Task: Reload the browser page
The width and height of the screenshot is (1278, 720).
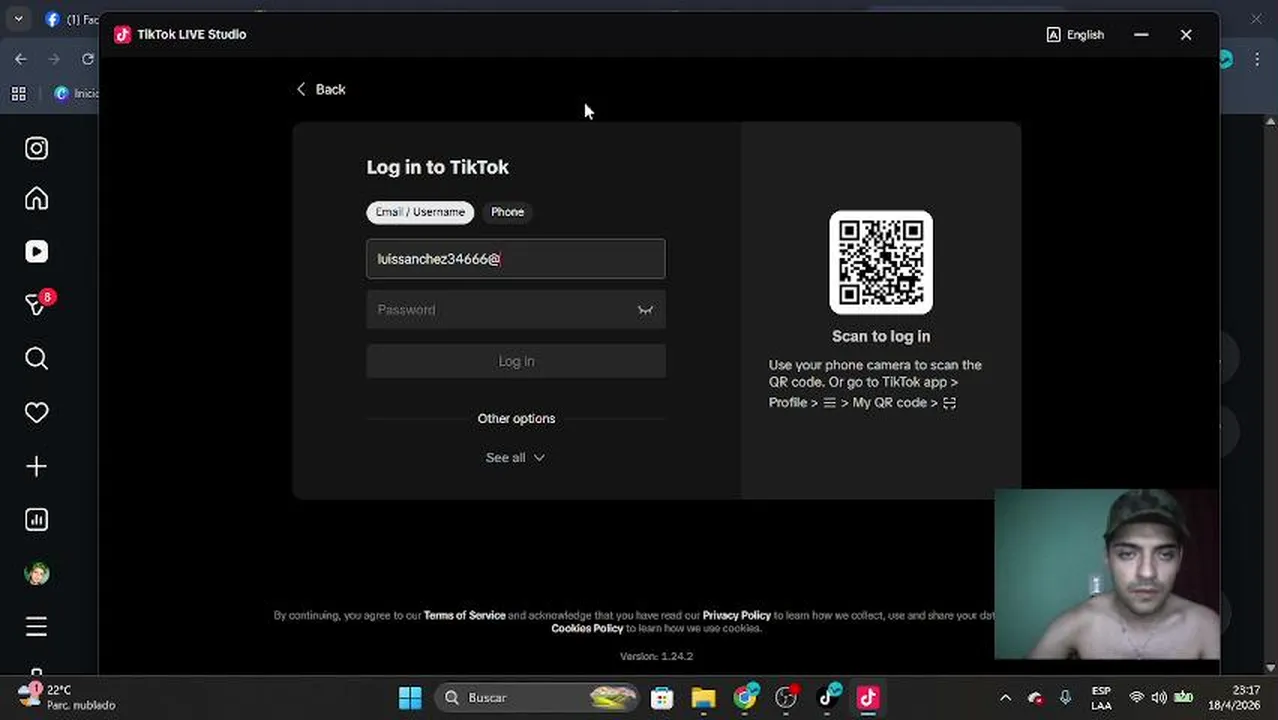Action: click(87, 59)
